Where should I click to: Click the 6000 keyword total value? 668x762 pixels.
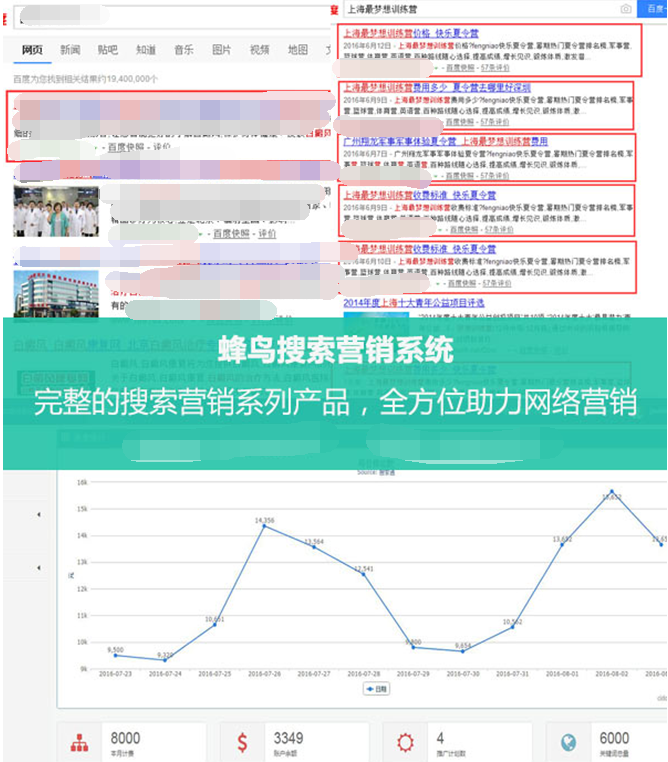click(x=614, y=738)
